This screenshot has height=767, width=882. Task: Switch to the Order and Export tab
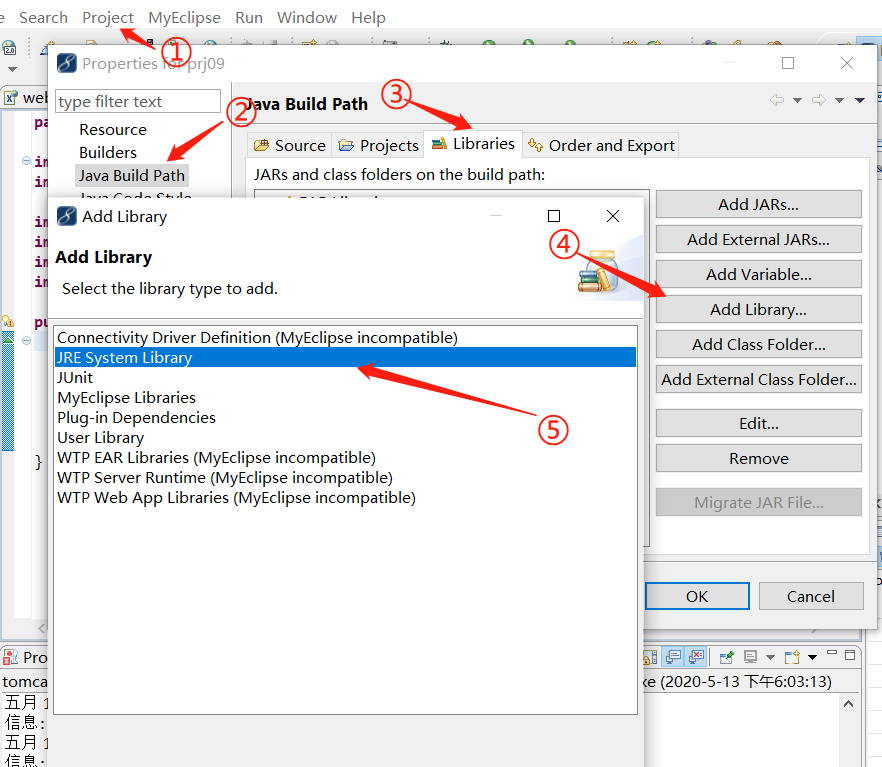coord(601,146)
